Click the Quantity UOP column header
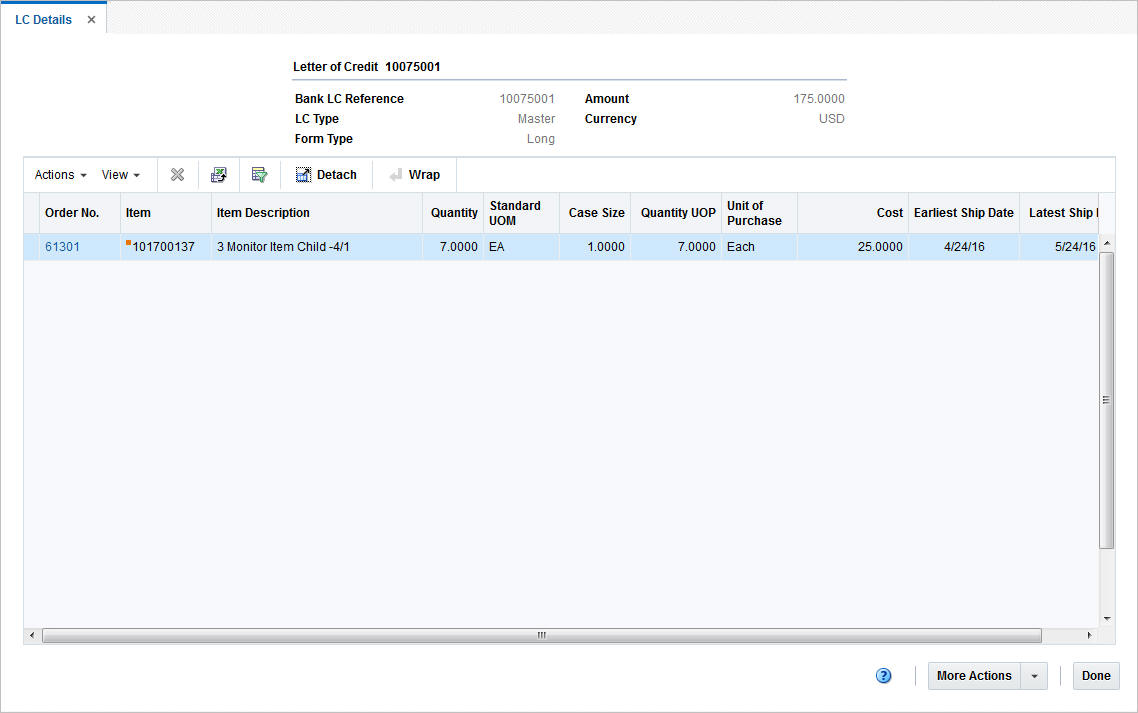 (676, 213)
